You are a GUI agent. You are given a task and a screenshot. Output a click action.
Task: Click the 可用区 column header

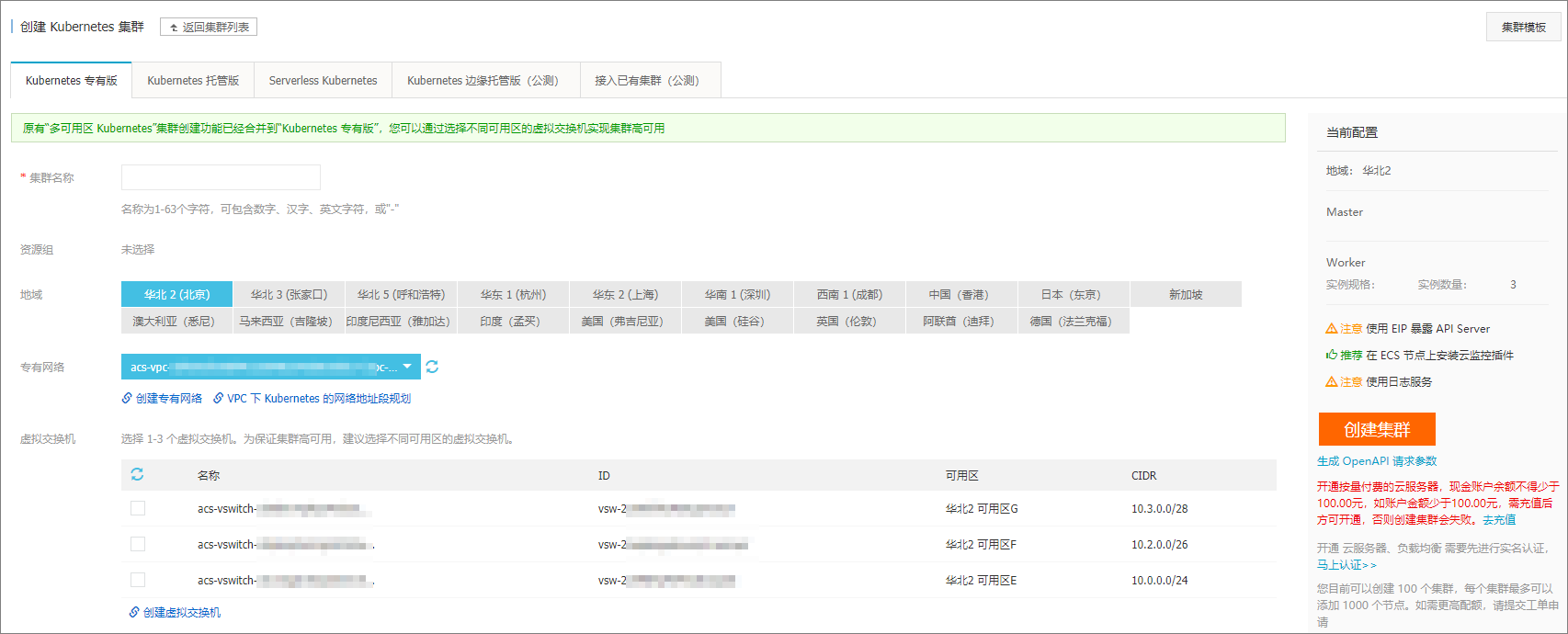[961, 475]
